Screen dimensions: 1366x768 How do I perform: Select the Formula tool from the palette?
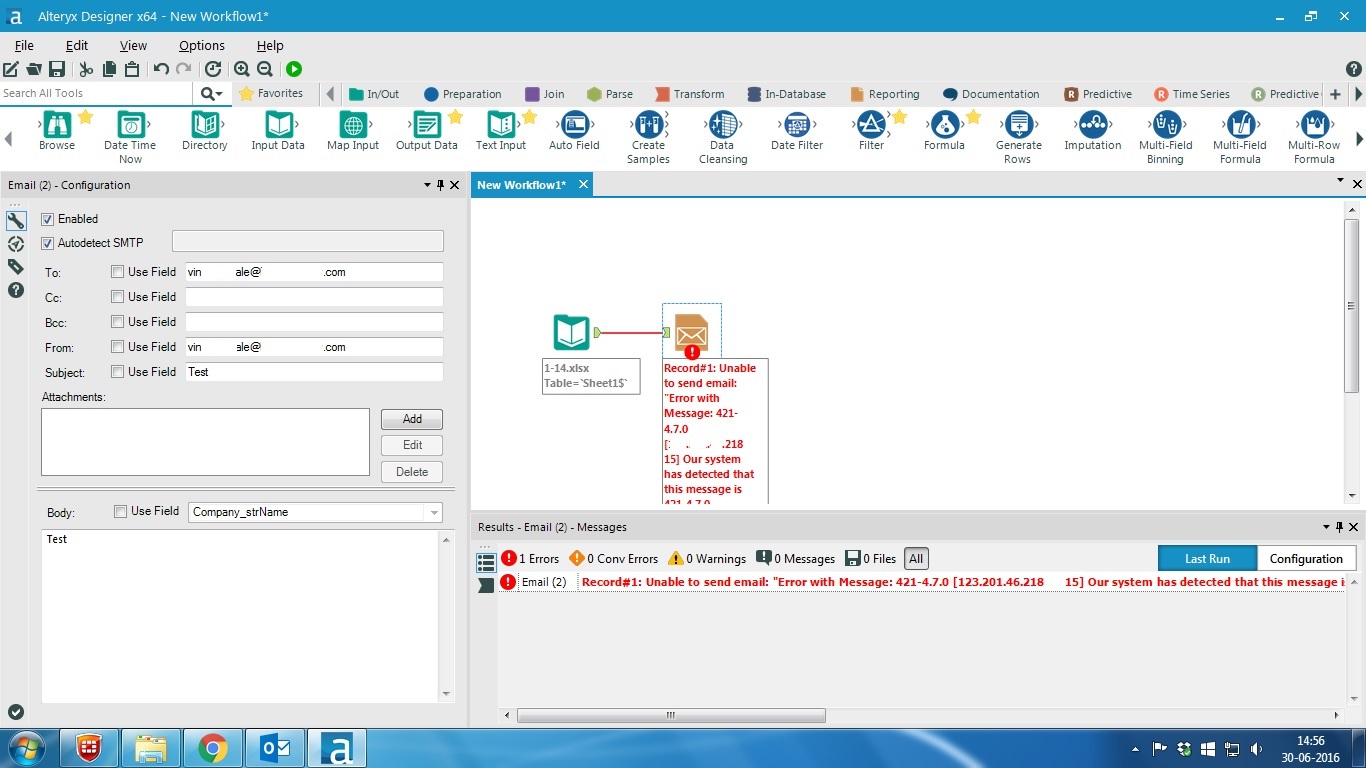pos(944,130)
